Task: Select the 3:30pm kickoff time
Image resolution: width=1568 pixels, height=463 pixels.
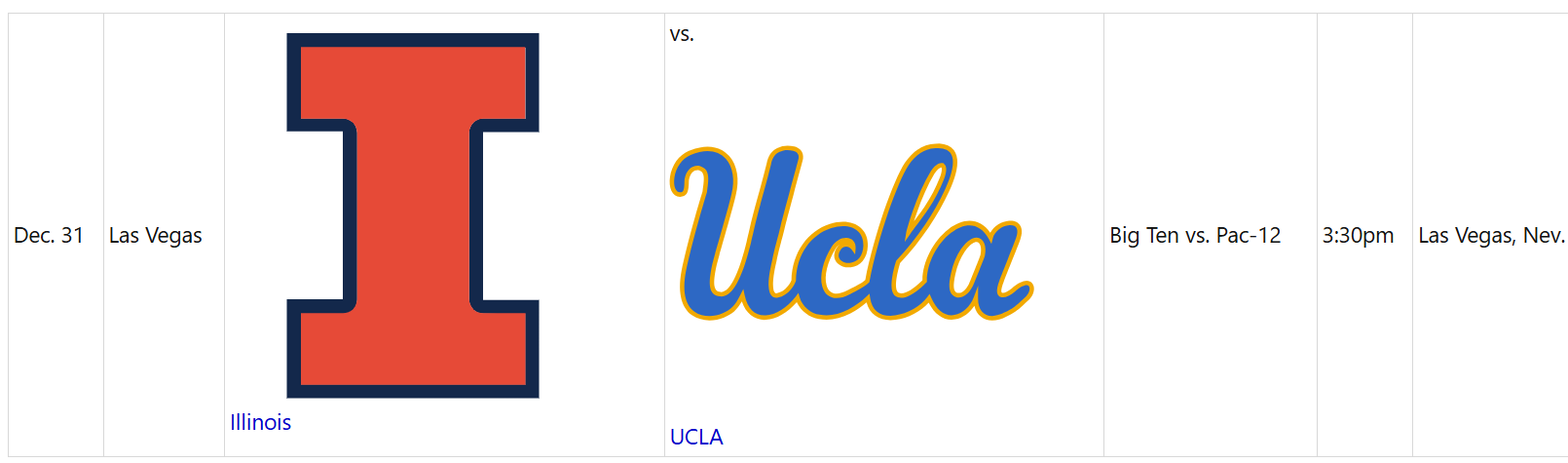Action: [1358, 236]
